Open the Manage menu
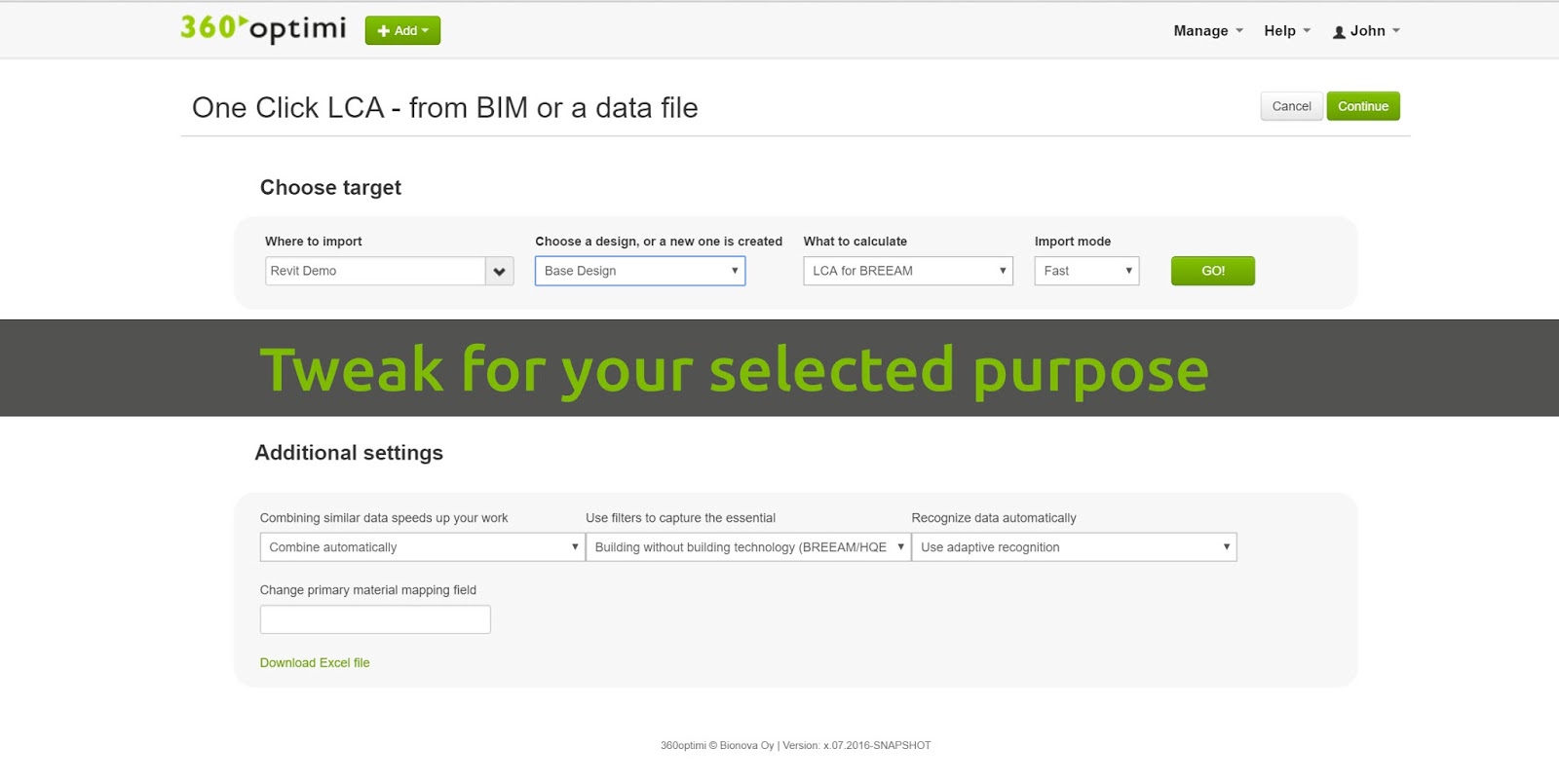Screen dimensions: 1559x784 click(x=1200, y=31)
